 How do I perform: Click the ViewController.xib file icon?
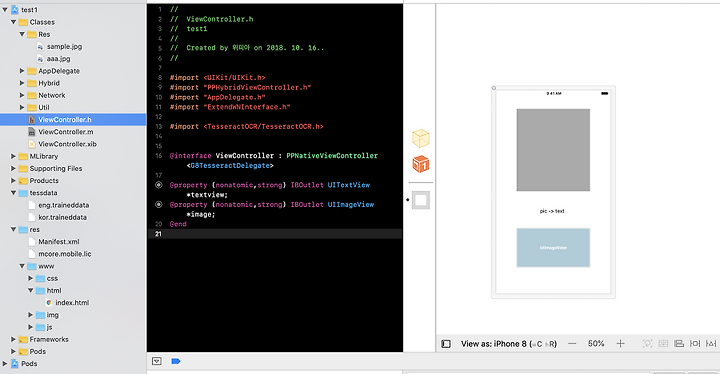31,144
